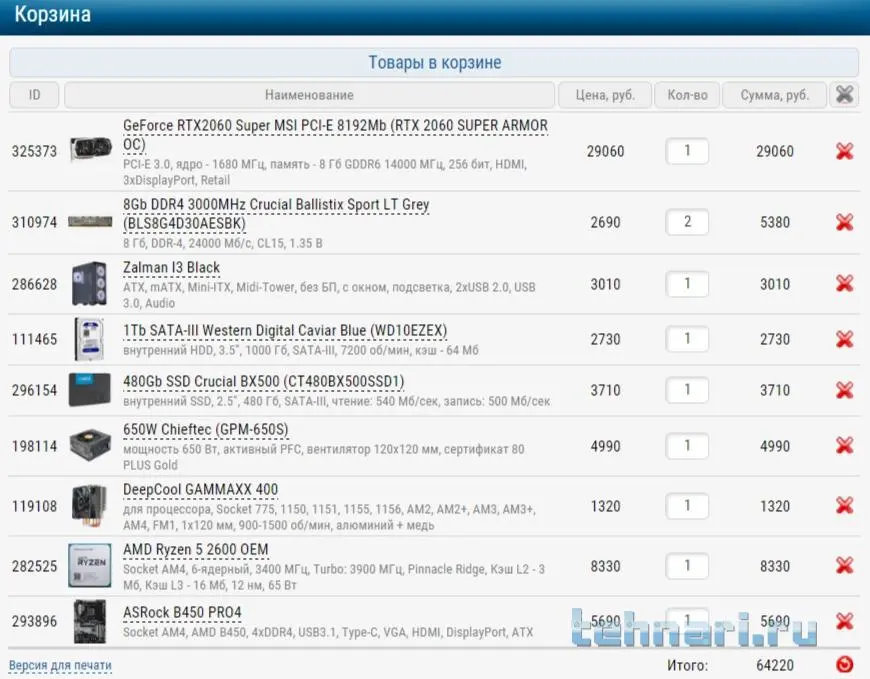
Task: Click the product ID 293896
Action: pos(34,621)
